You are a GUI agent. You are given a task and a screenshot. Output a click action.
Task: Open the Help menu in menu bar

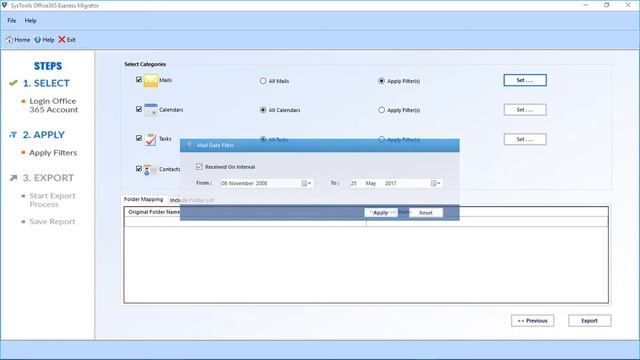[31, 20]
